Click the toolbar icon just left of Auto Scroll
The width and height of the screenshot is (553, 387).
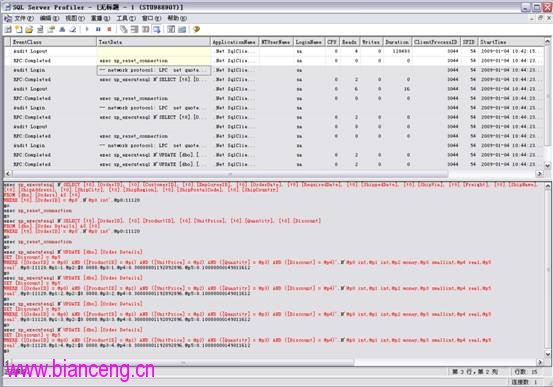pyautogui.click(x=145, y=29)
